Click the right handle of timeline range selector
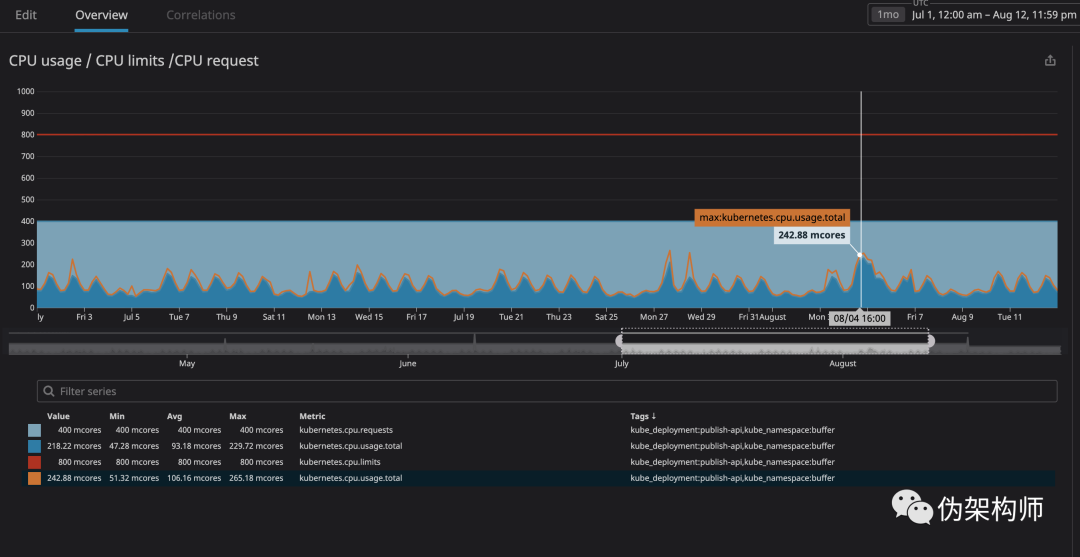 929,340
